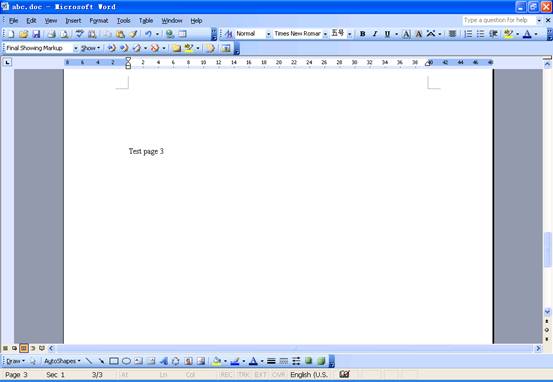The image size is (553, 382).
Task: Click the spelling status book icon
Action: tap(345, 374)
